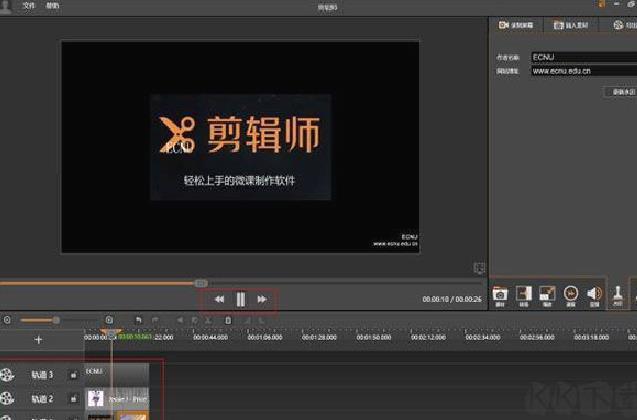Open the 帮助 menu
This screenshot has width=637, height=420.
pos(52,6)
